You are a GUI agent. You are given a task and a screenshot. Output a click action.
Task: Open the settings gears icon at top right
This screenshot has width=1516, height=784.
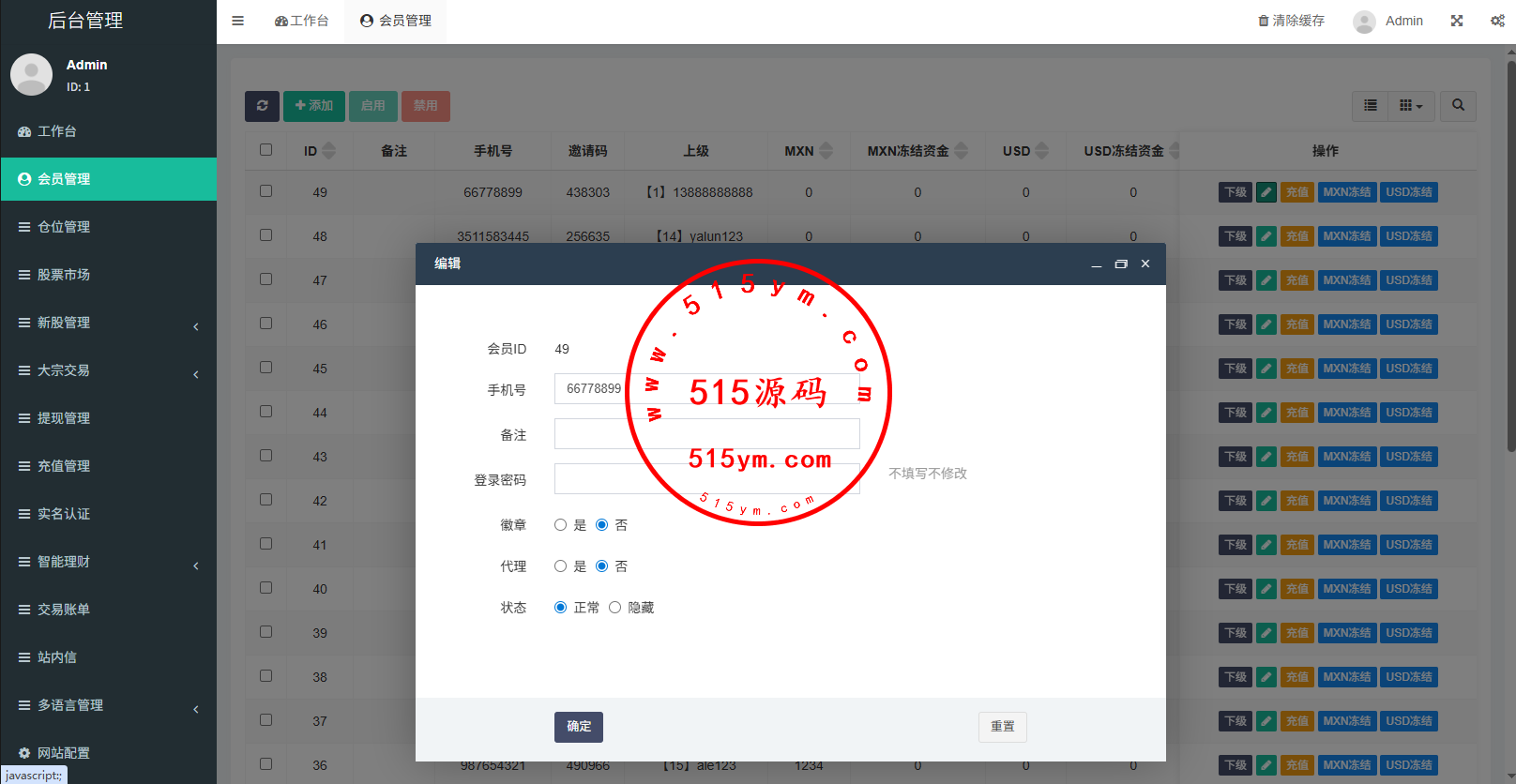(x=1497, y=21)
